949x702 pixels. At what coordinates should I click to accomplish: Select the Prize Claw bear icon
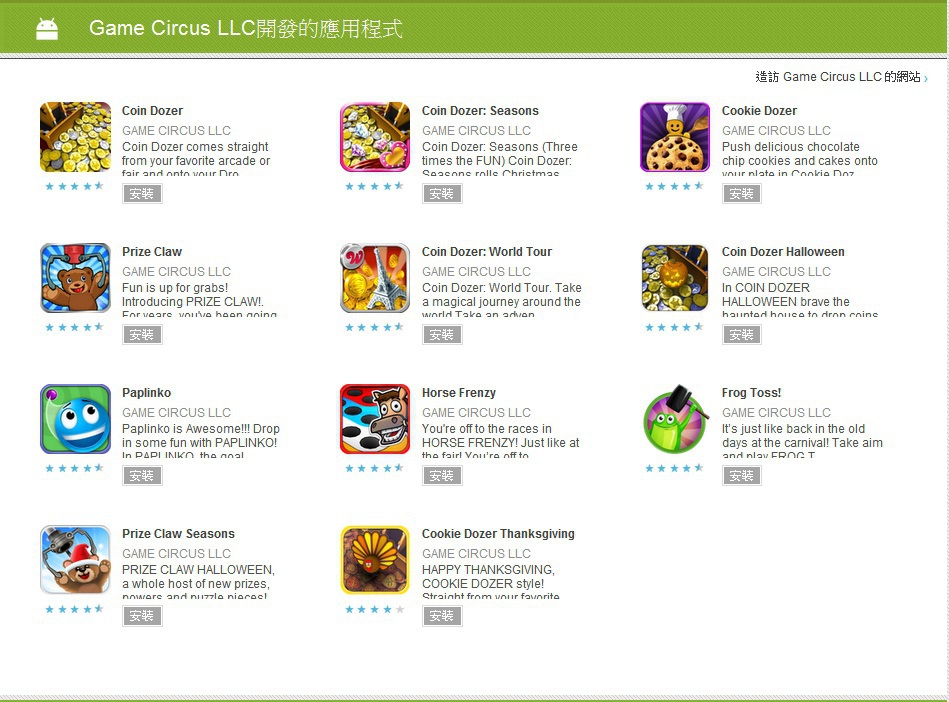tap(76, 278)
